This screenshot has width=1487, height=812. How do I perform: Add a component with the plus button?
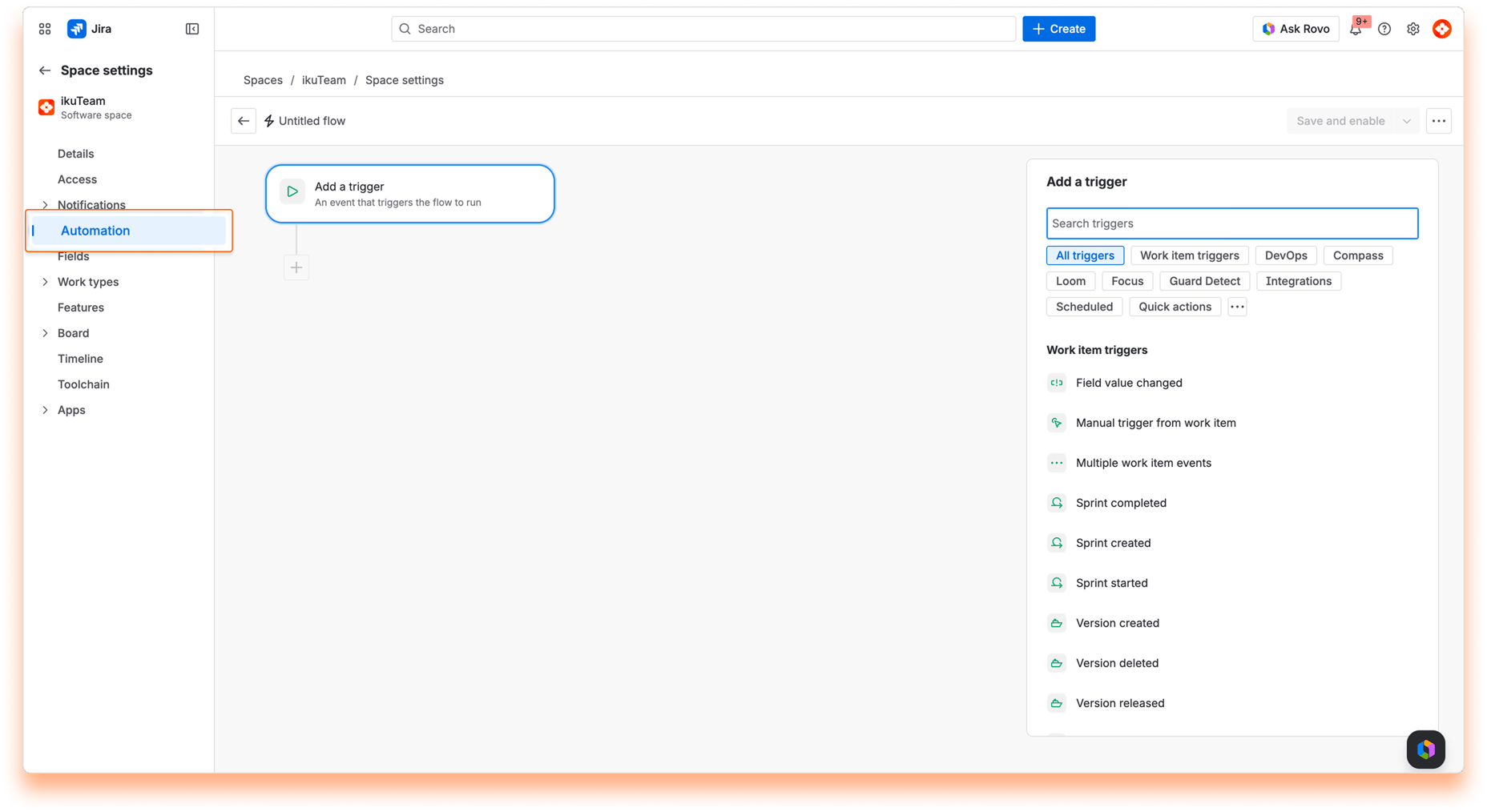(x=296, y=267)
